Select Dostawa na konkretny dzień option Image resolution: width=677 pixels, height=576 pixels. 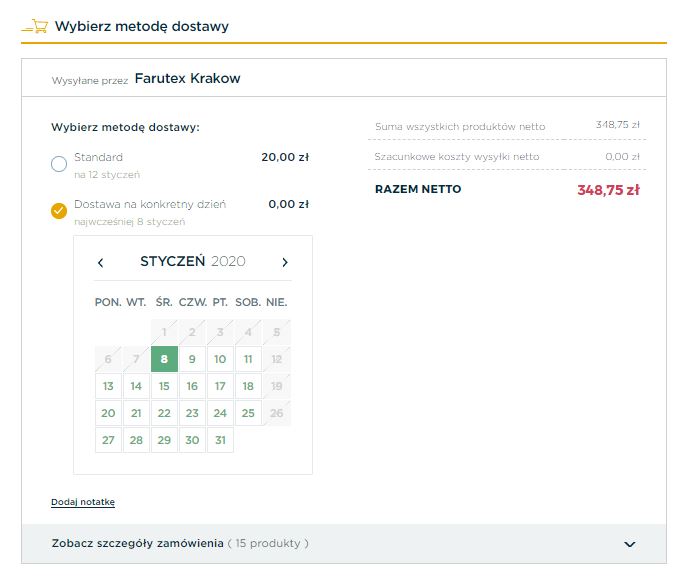59,211
